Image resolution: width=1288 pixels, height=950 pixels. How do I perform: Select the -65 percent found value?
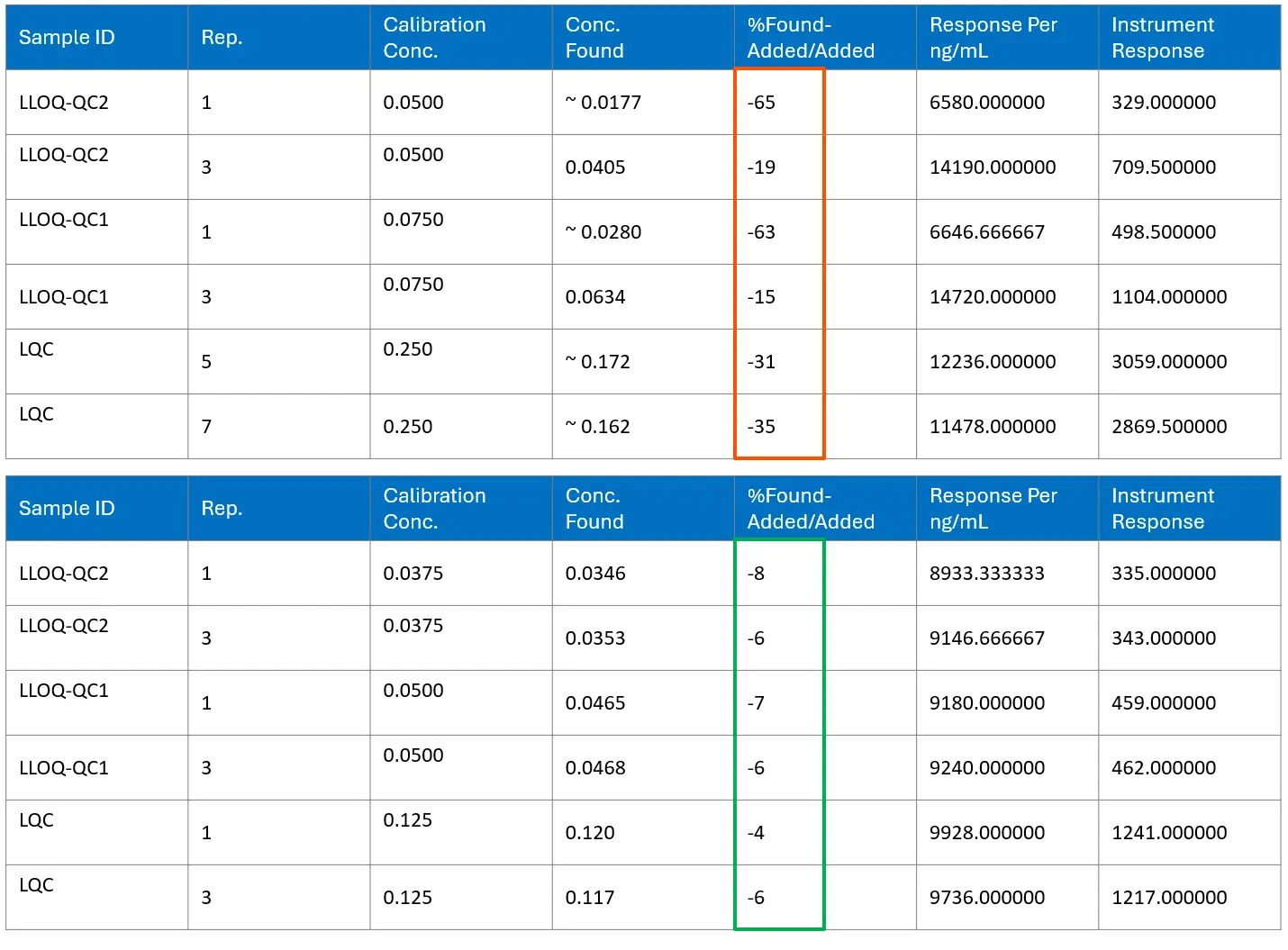pos(762,103)
